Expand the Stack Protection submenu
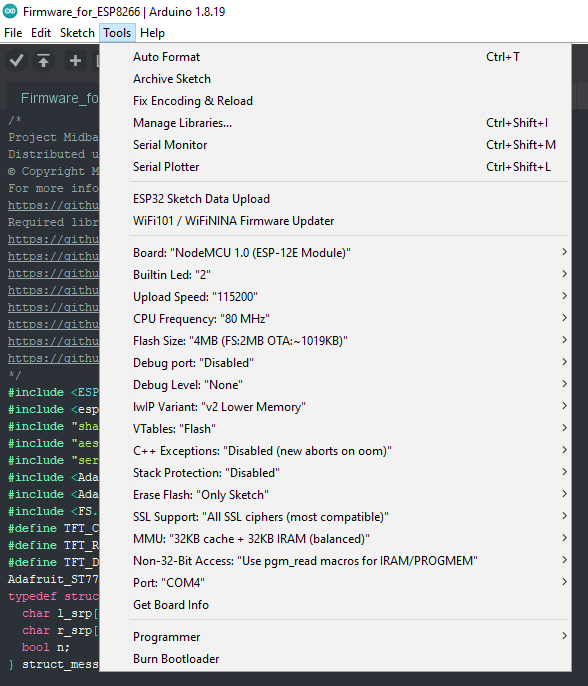Screen dimensions: 588x686 (336, 472)
